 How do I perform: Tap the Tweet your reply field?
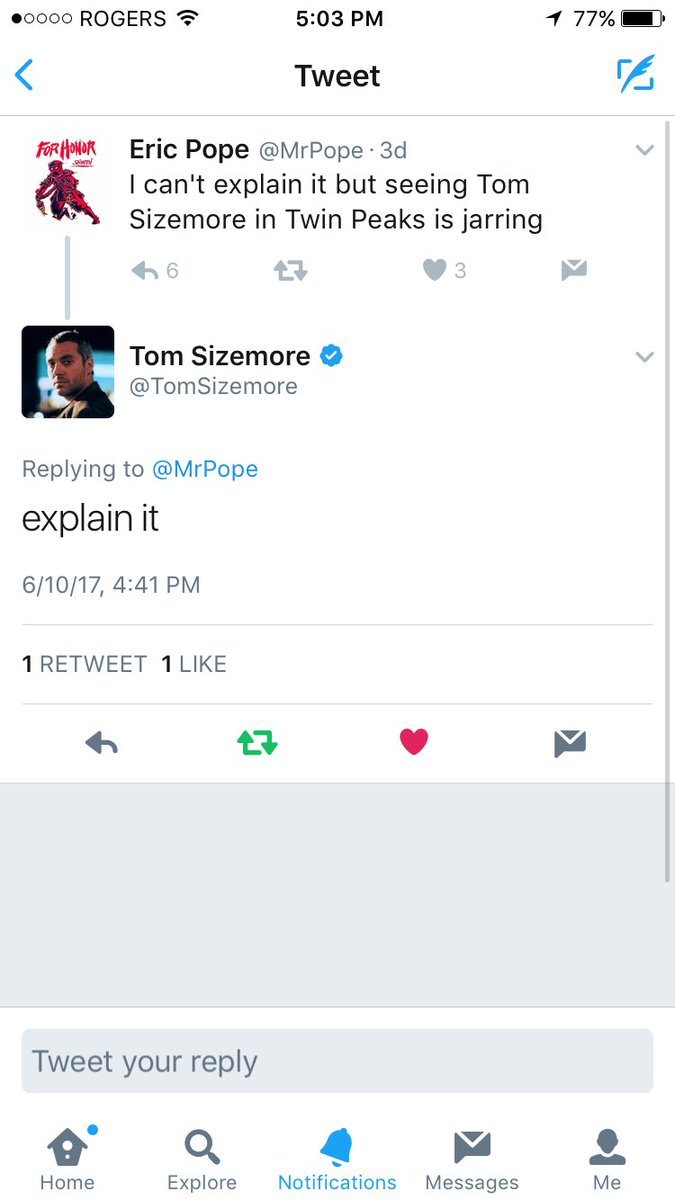coord(337,1061)
